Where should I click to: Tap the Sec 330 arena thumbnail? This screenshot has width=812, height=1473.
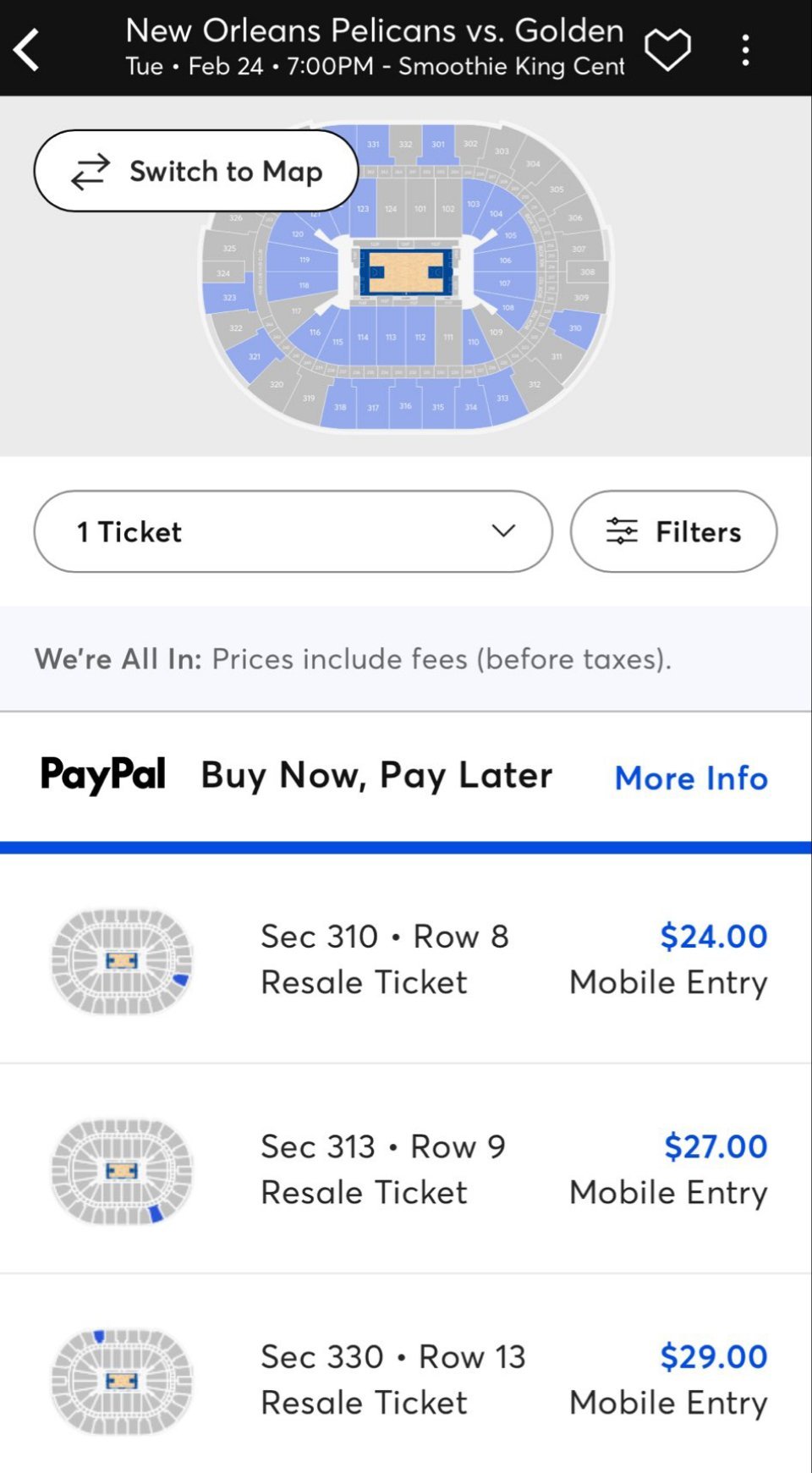pyautogui.click(x=122, y=1381)
